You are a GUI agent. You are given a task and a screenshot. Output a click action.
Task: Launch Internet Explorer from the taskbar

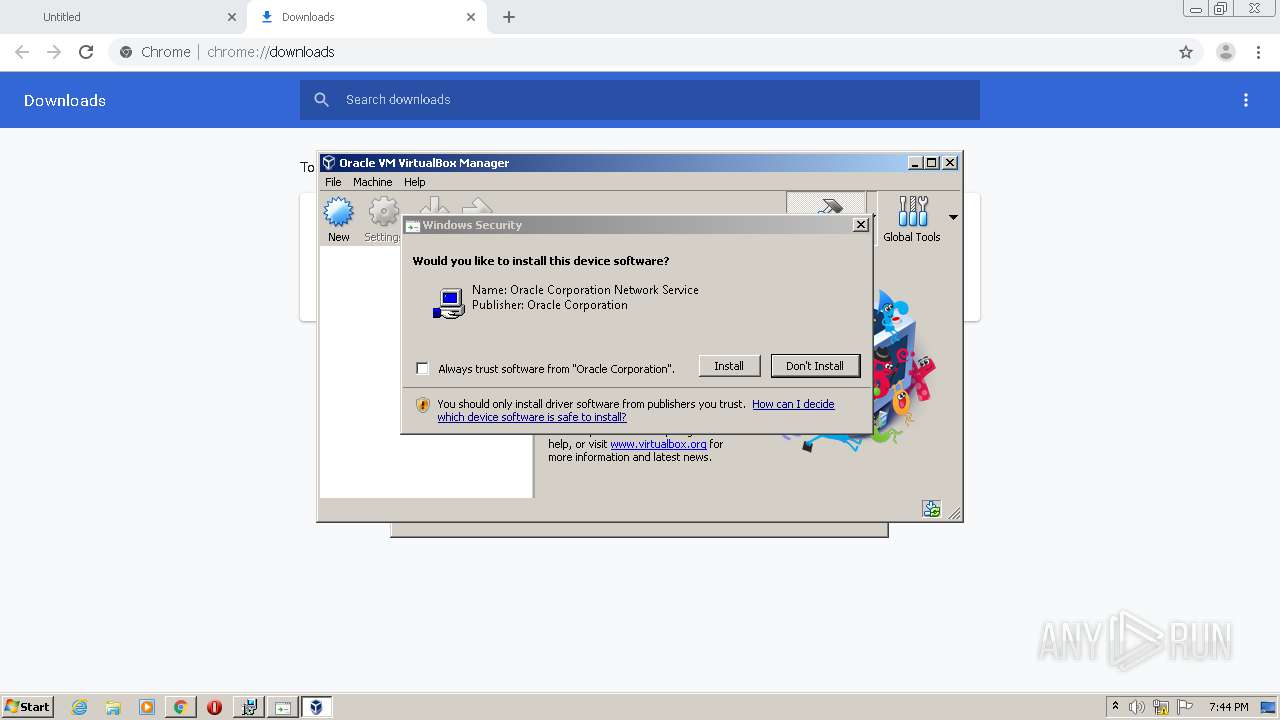point(79,707)
